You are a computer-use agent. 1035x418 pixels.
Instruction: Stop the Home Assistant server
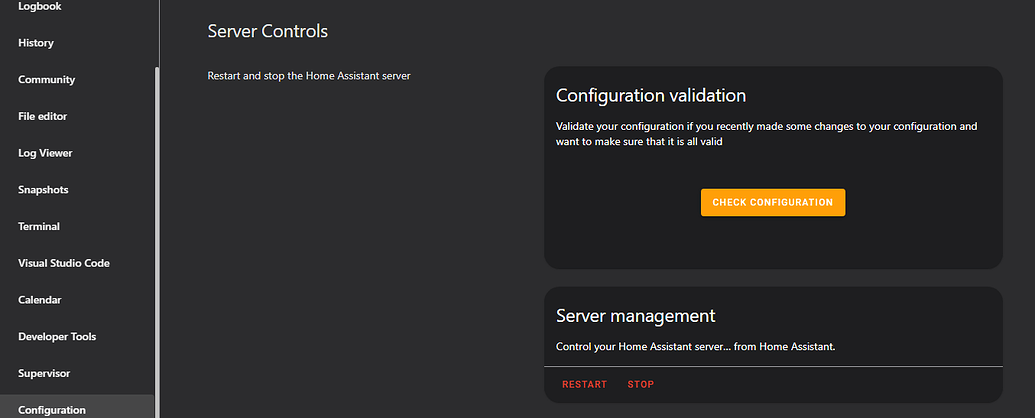[x=641, y=384]
